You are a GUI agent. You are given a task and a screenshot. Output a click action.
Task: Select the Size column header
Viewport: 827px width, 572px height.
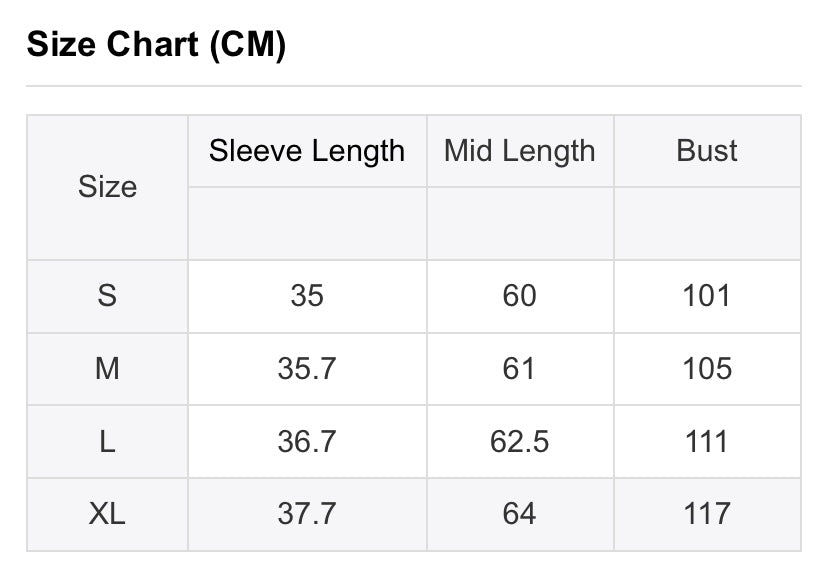108,187
